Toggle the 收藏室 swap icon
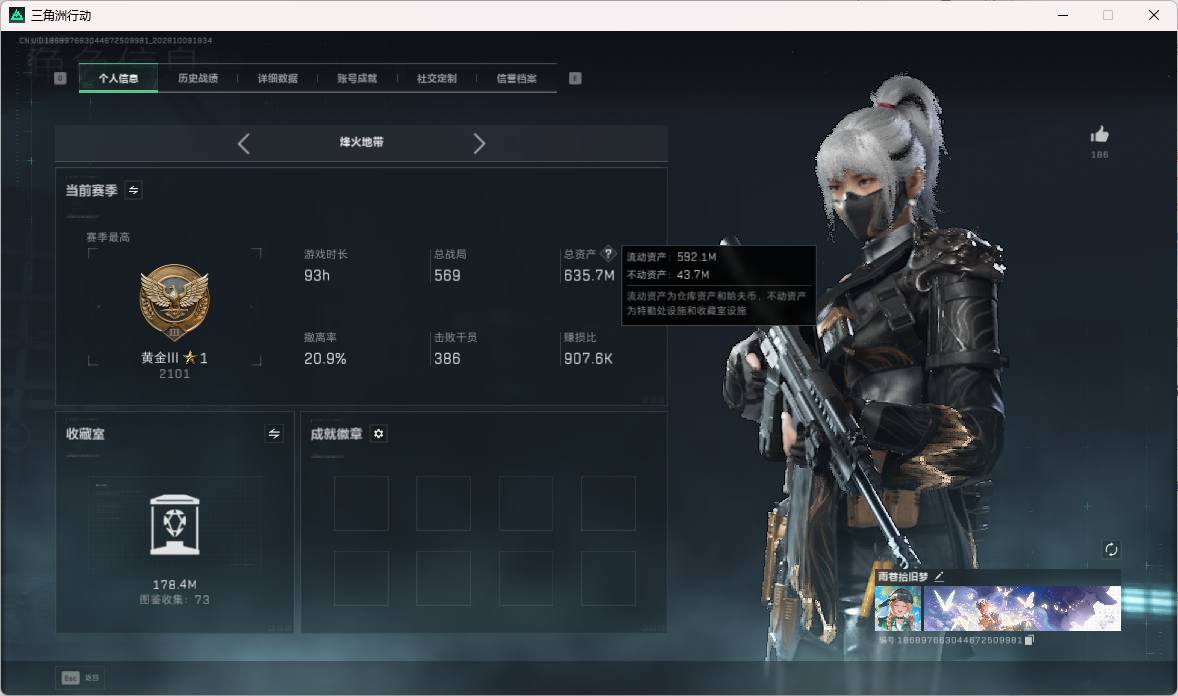The image size is (1178, 696). coord(274,434)
